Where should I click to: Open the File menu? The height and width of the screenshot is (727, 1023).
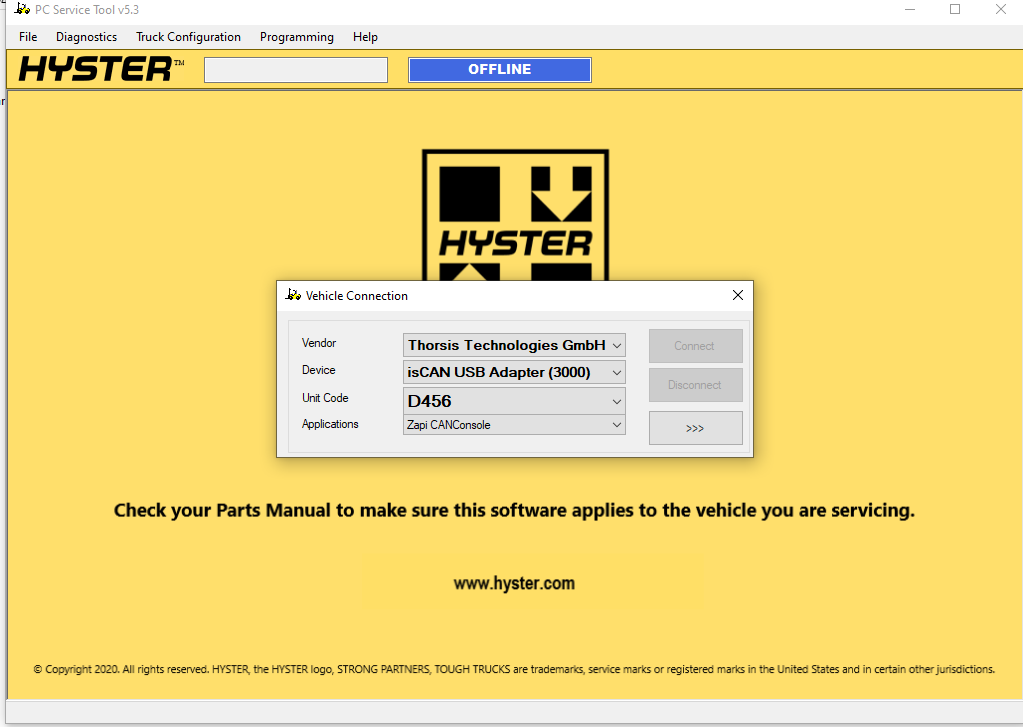(27, 37)
